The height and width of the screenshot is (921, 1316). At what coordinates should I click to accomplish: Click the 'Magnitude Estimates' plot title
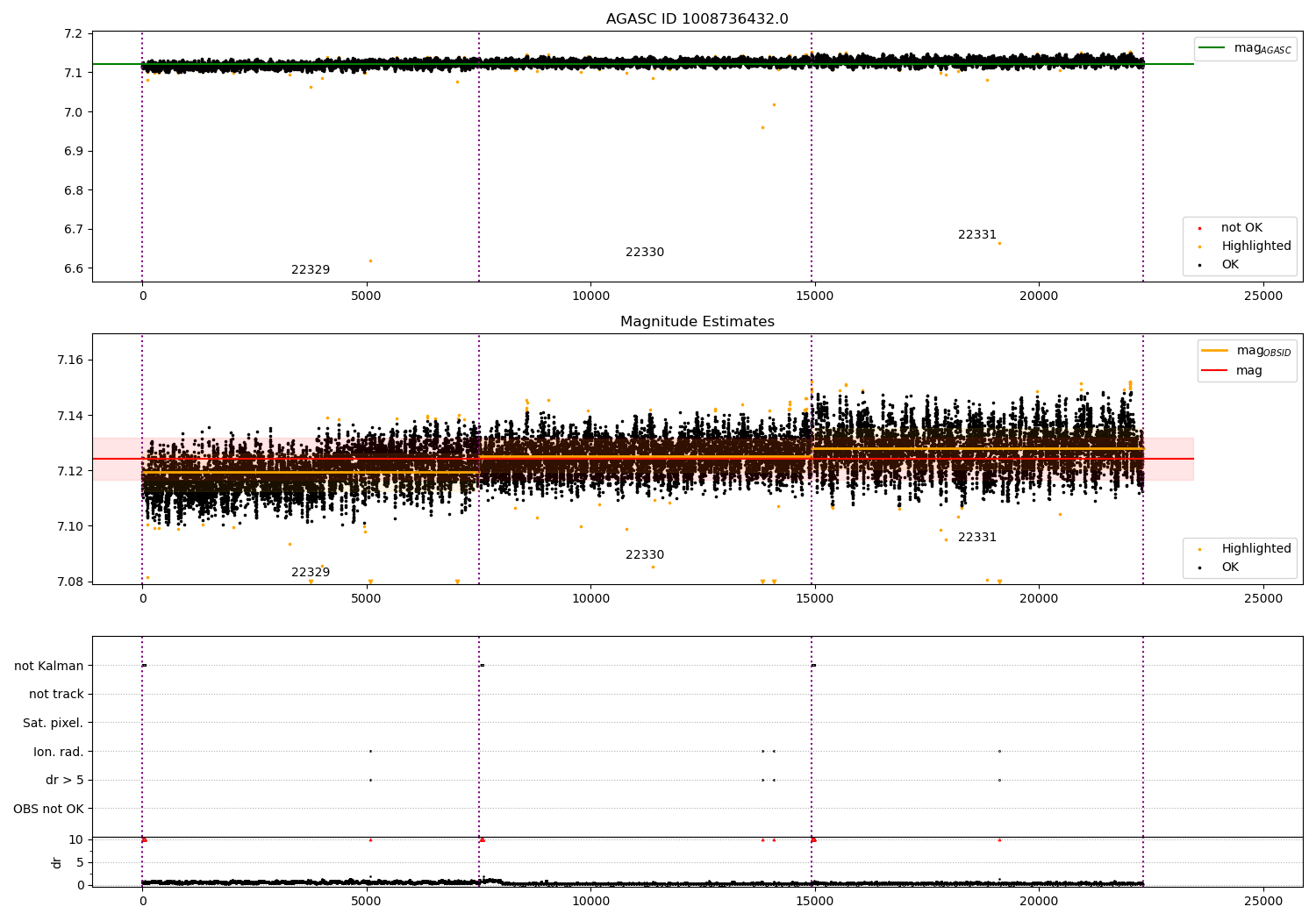click(x=697, y=322)
